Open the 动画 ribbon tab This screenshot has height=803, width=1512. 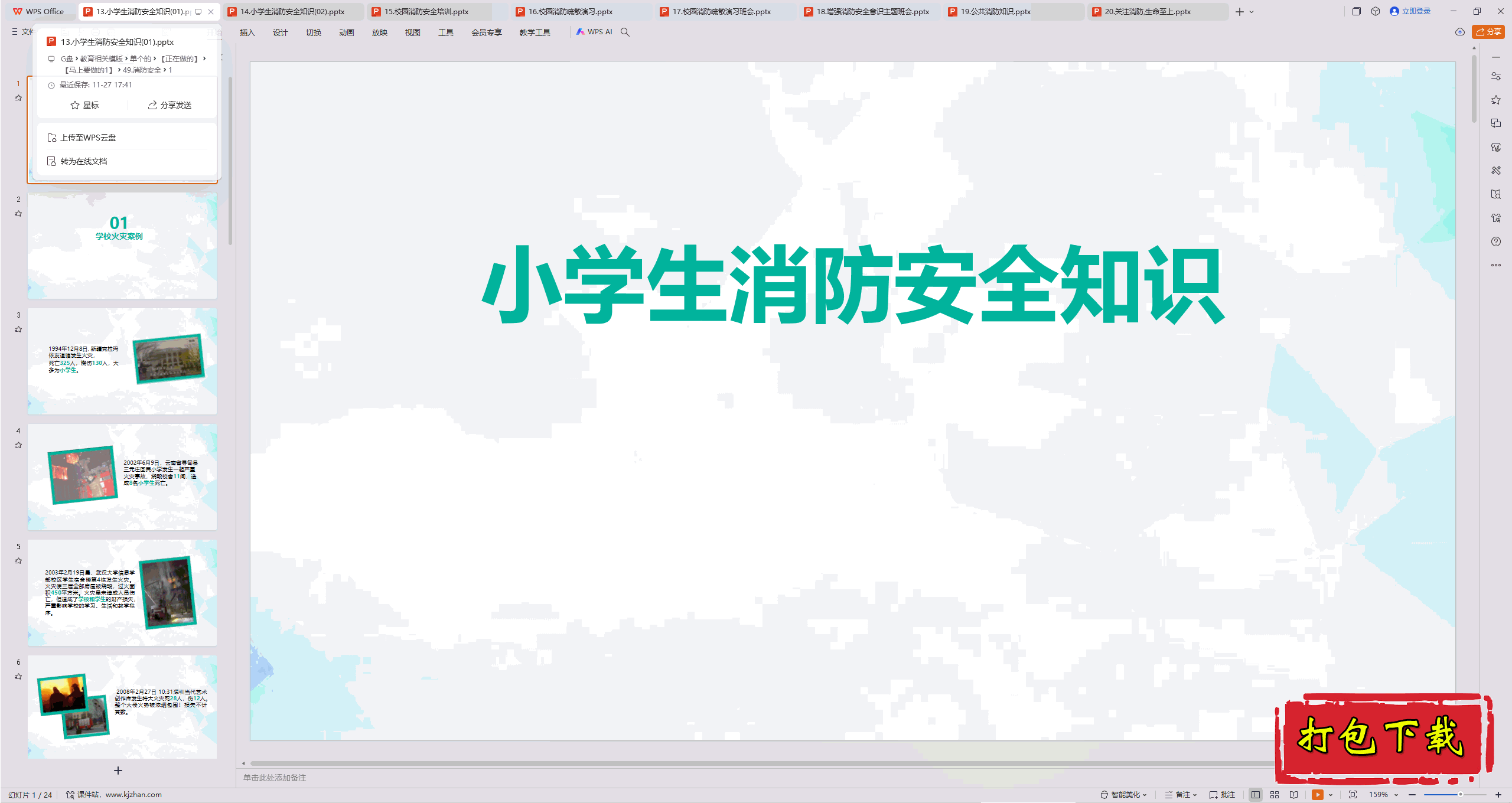tap(346, 32)
